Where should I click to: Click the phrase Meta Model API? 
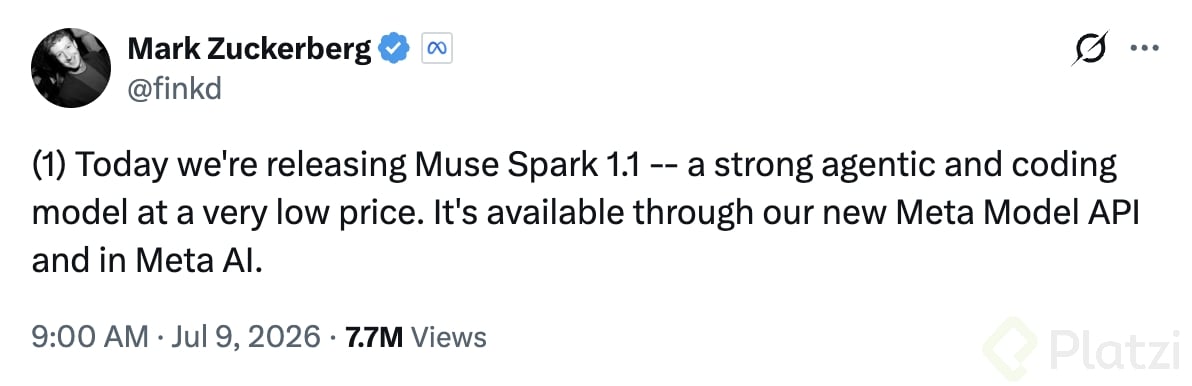point(1018,214)
